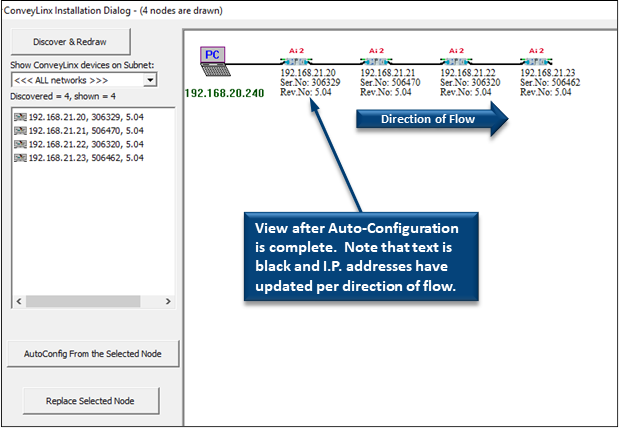Select the Ai2 node icon at 192.168.21.23
This screenshot has height=428, width=619.
click(536, 61)
